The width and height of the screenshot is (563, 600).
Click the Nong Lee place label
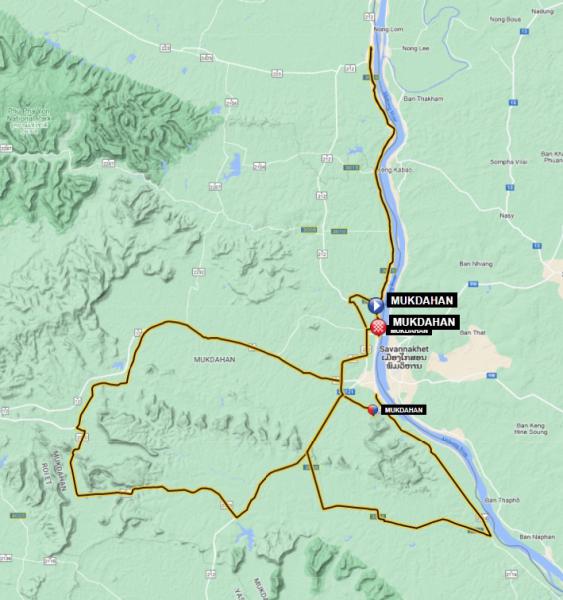point(416,48)
